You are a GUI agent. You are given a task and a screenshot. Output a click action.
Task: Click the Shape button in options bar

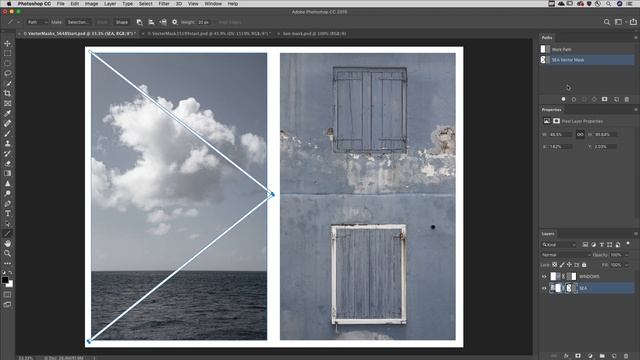click(122, 22)
